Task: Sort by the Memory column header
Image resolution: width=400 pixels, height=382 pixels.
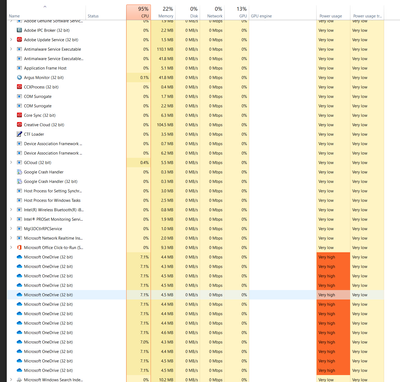Action: pos(163,12)
